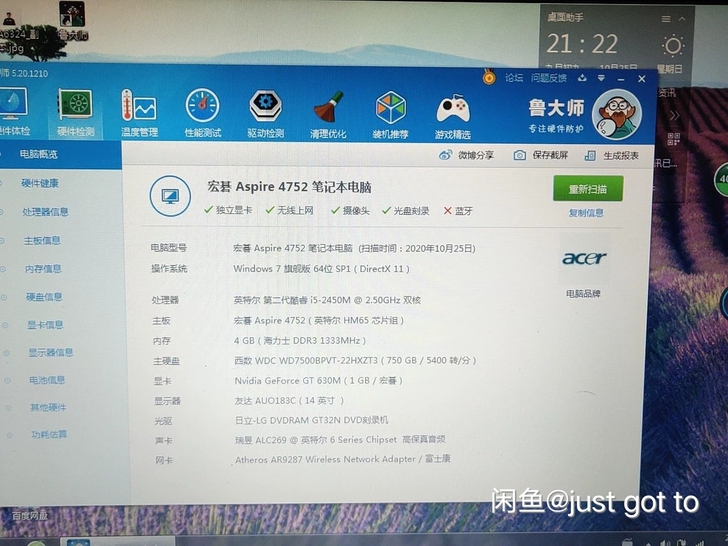This screenshot has height=546, width=728.
Task: Open 清理优化 cleanup optimization
Action: pos(328,115)
